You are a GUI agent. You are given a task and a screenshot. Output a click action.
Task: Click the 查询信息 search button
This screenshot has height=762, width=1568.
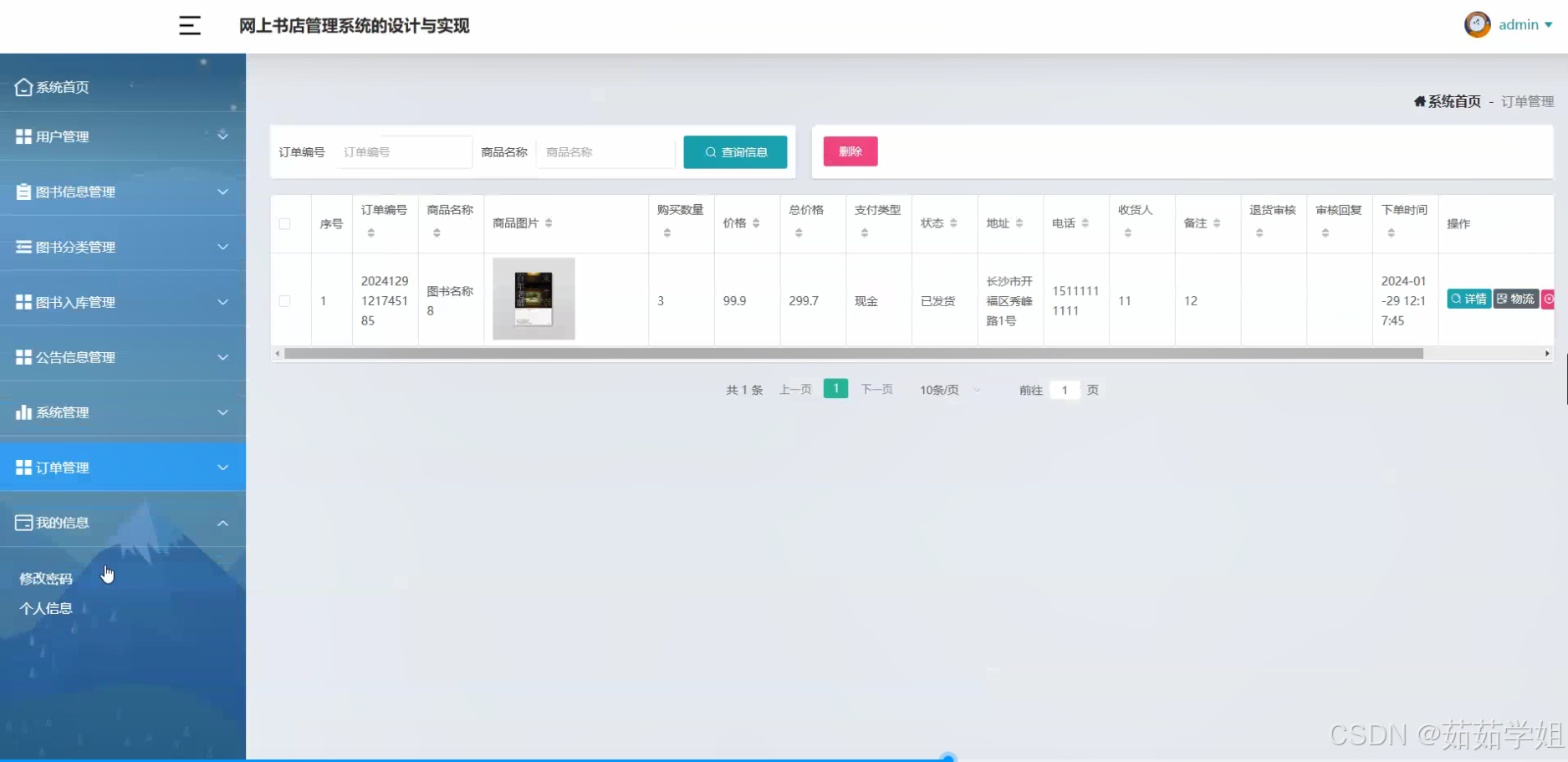(x=734, y=152)
